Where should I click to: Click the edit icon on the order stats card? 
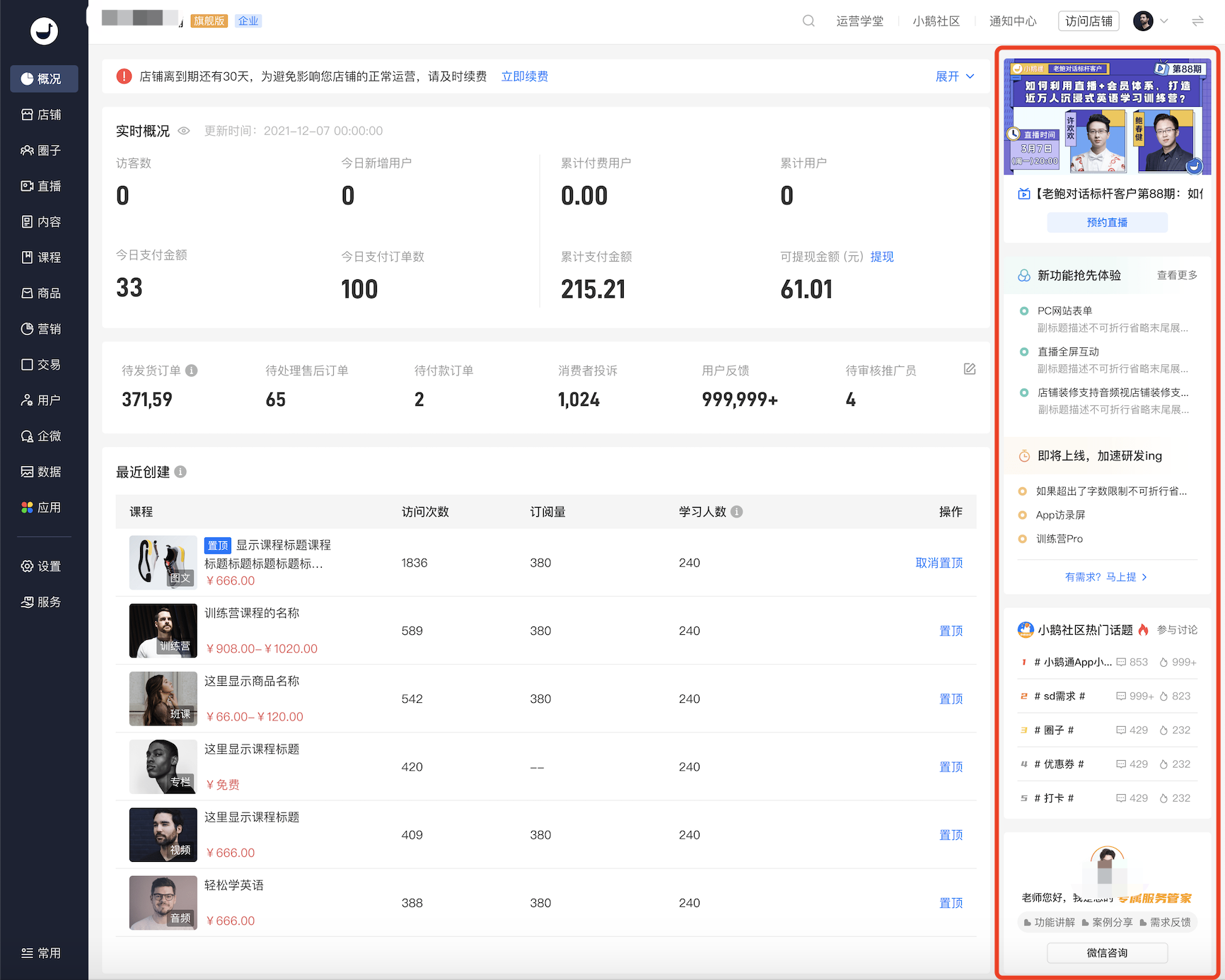click(970, 369)
